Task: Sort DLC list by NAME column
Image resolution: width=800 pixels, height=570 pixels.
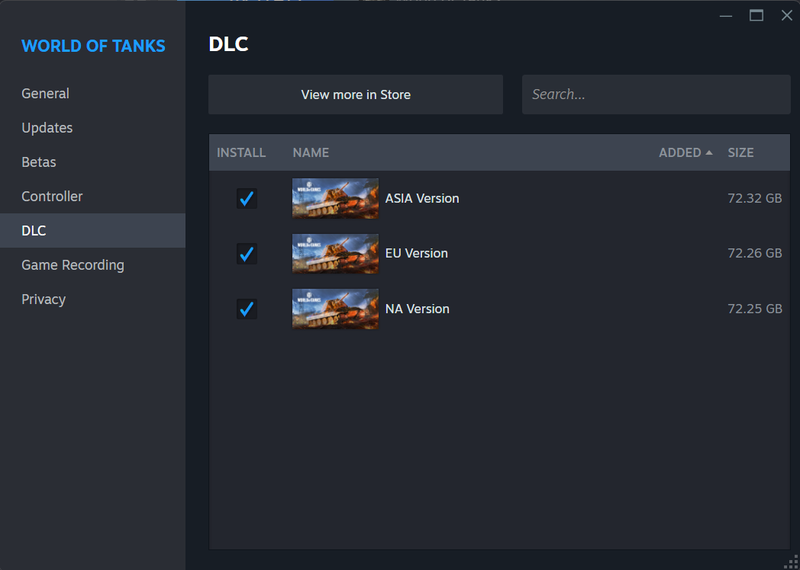Action: (x=311, y=153)
